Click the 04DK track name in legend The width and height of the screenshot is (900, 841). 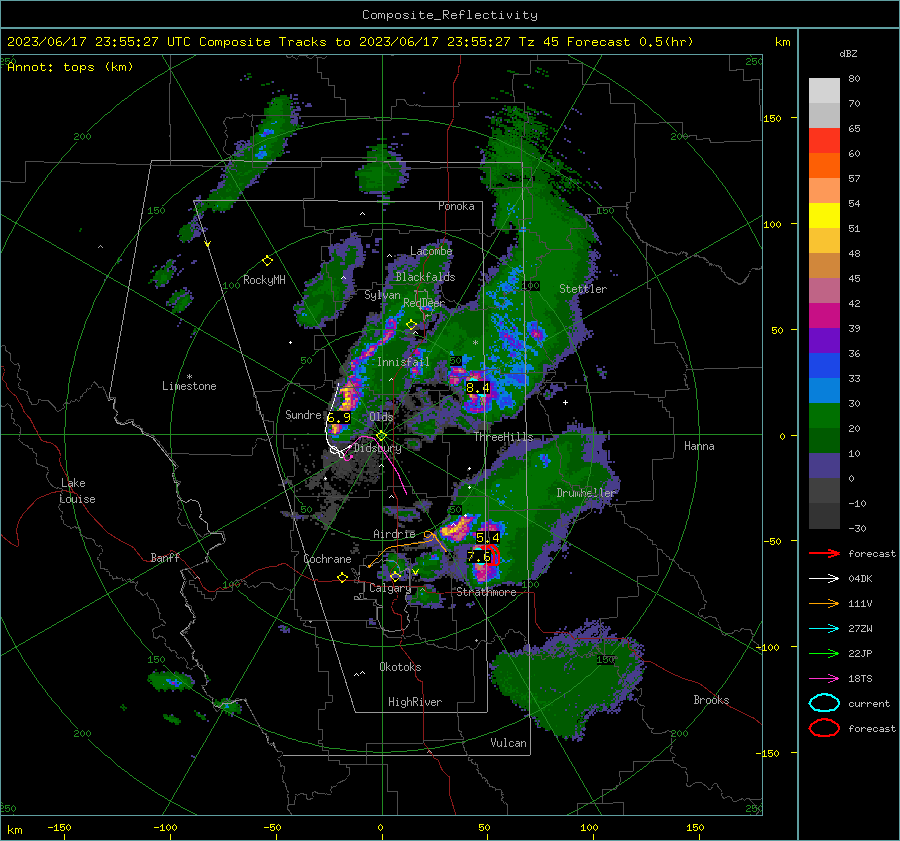(x=860, y=579)
